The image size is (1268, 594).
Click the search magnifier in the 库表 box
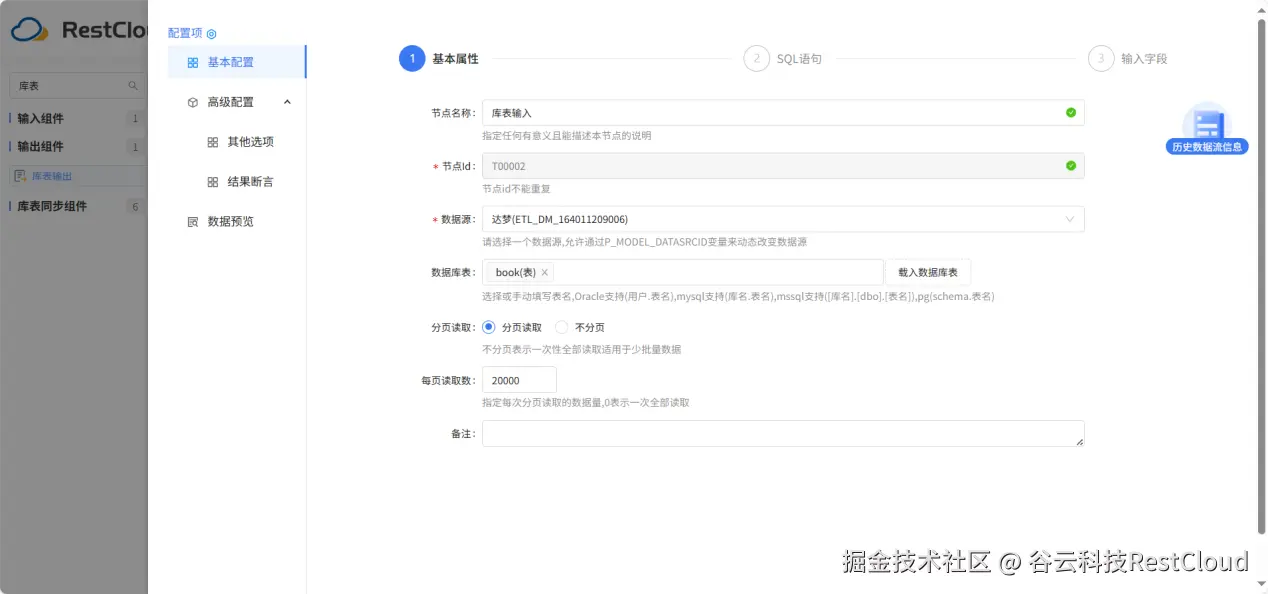[131, 85]
